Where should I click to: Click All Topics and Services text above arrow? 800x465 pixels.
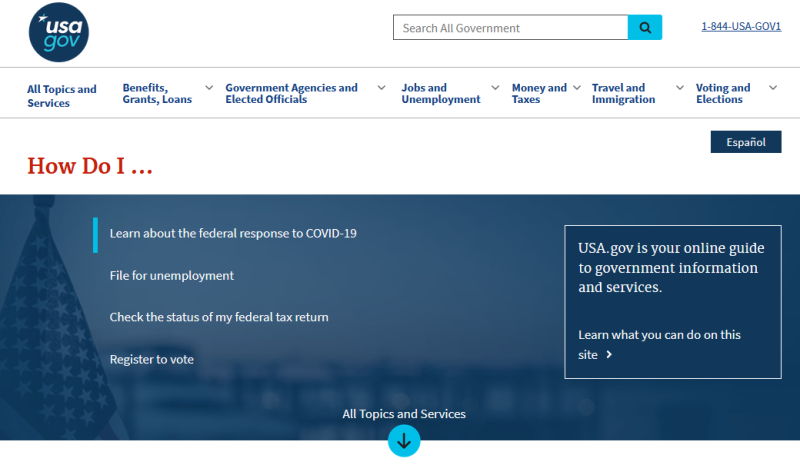point(404,414)
